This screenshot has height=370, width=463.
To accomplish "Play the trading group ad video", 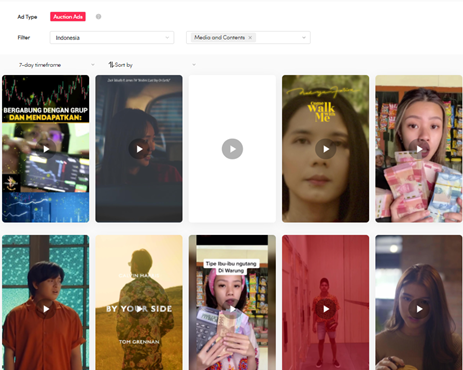I will point(46,149).
